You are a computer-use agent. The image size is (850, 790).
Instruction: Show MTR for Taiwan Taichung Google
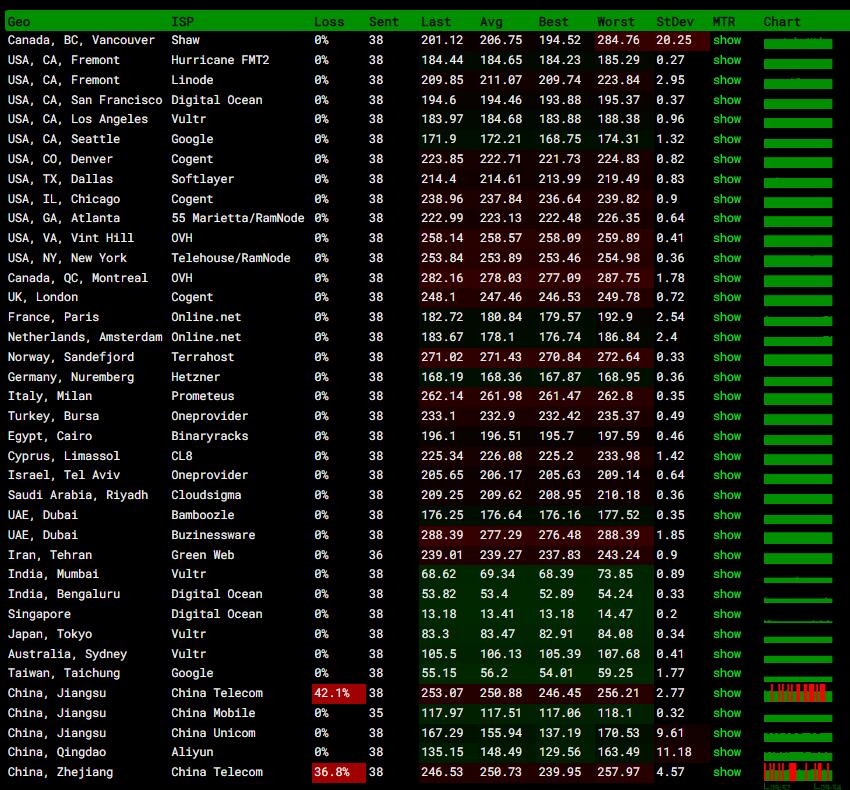tap(727, 673)
